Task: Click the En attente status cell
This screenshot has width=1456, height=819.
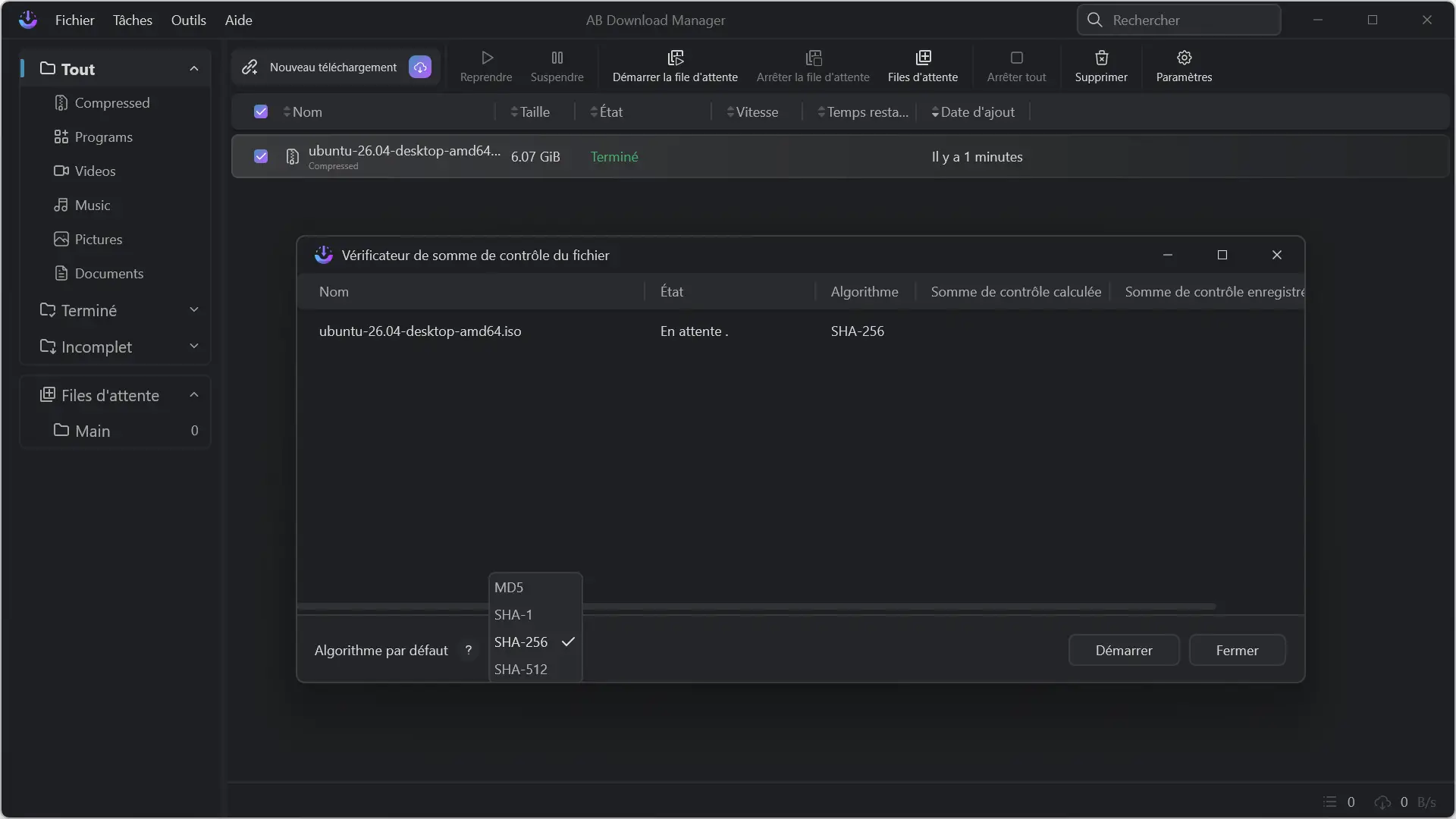Action: tap(694, 331)
